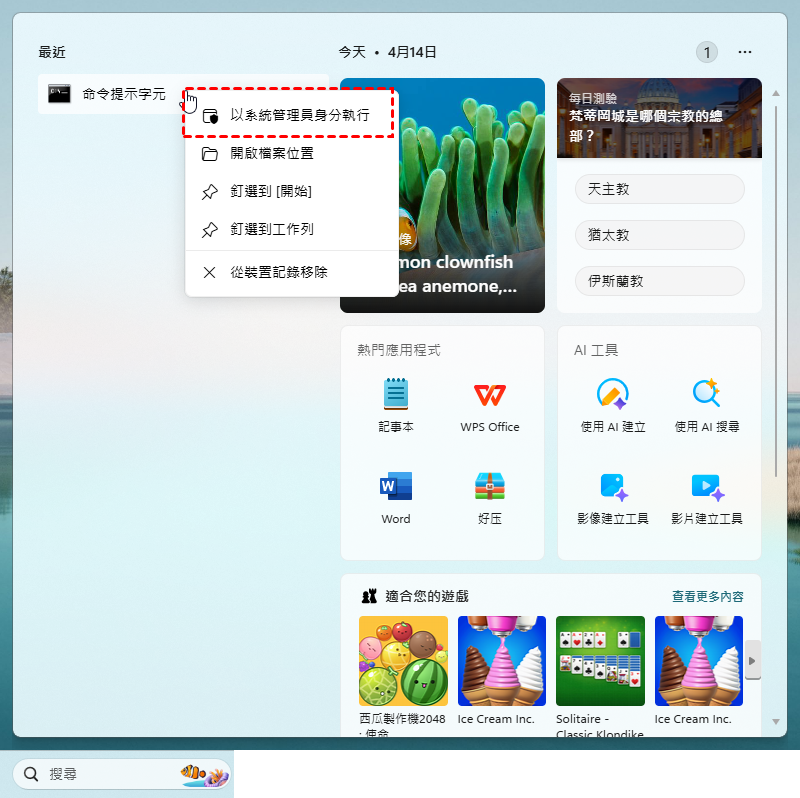
Task: Click the 搜尋 search box on taskbar
Action: (100, 774)
